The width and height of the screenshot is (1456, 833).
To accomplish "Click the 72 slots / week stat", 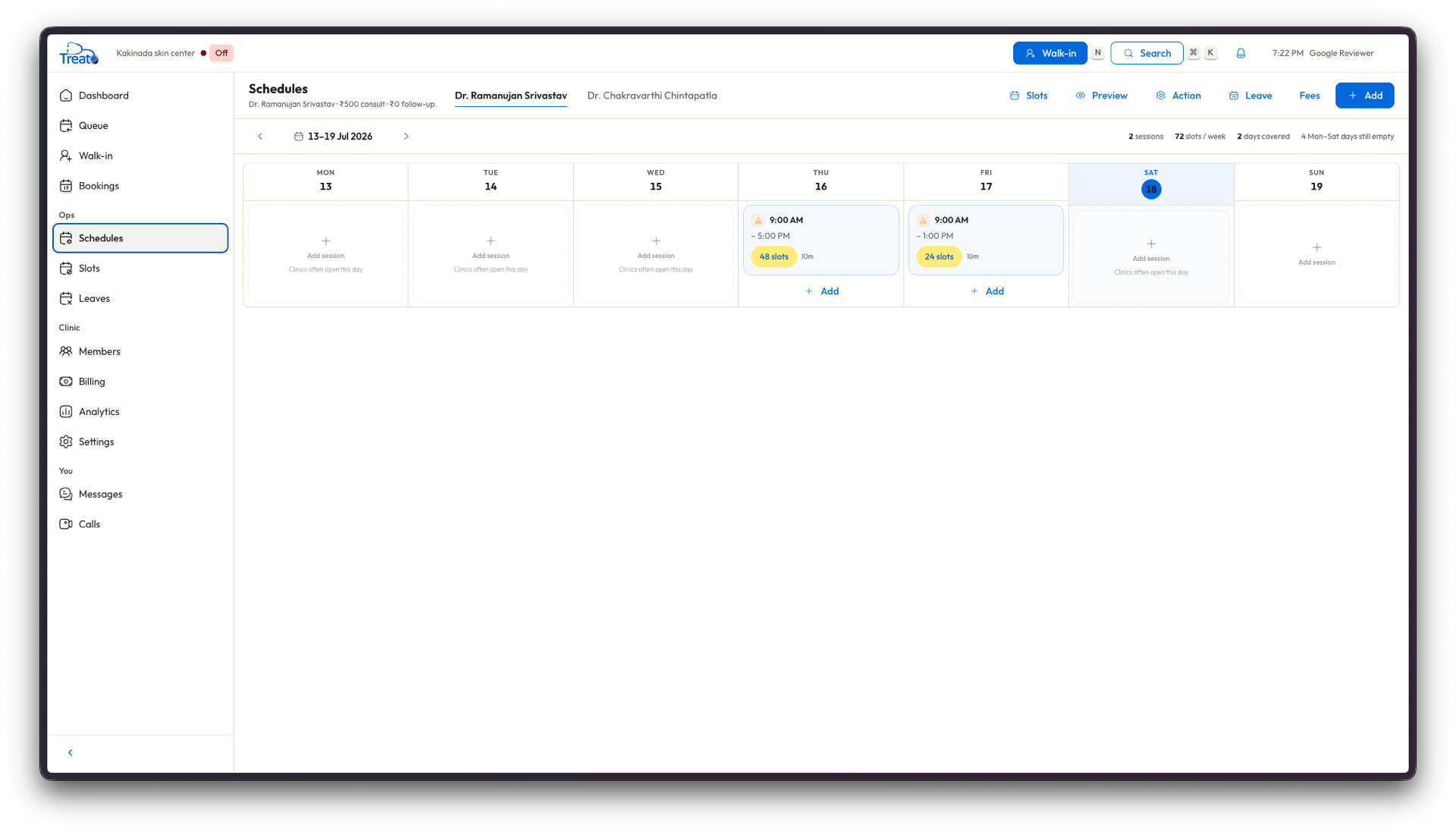I will 1200,137.
